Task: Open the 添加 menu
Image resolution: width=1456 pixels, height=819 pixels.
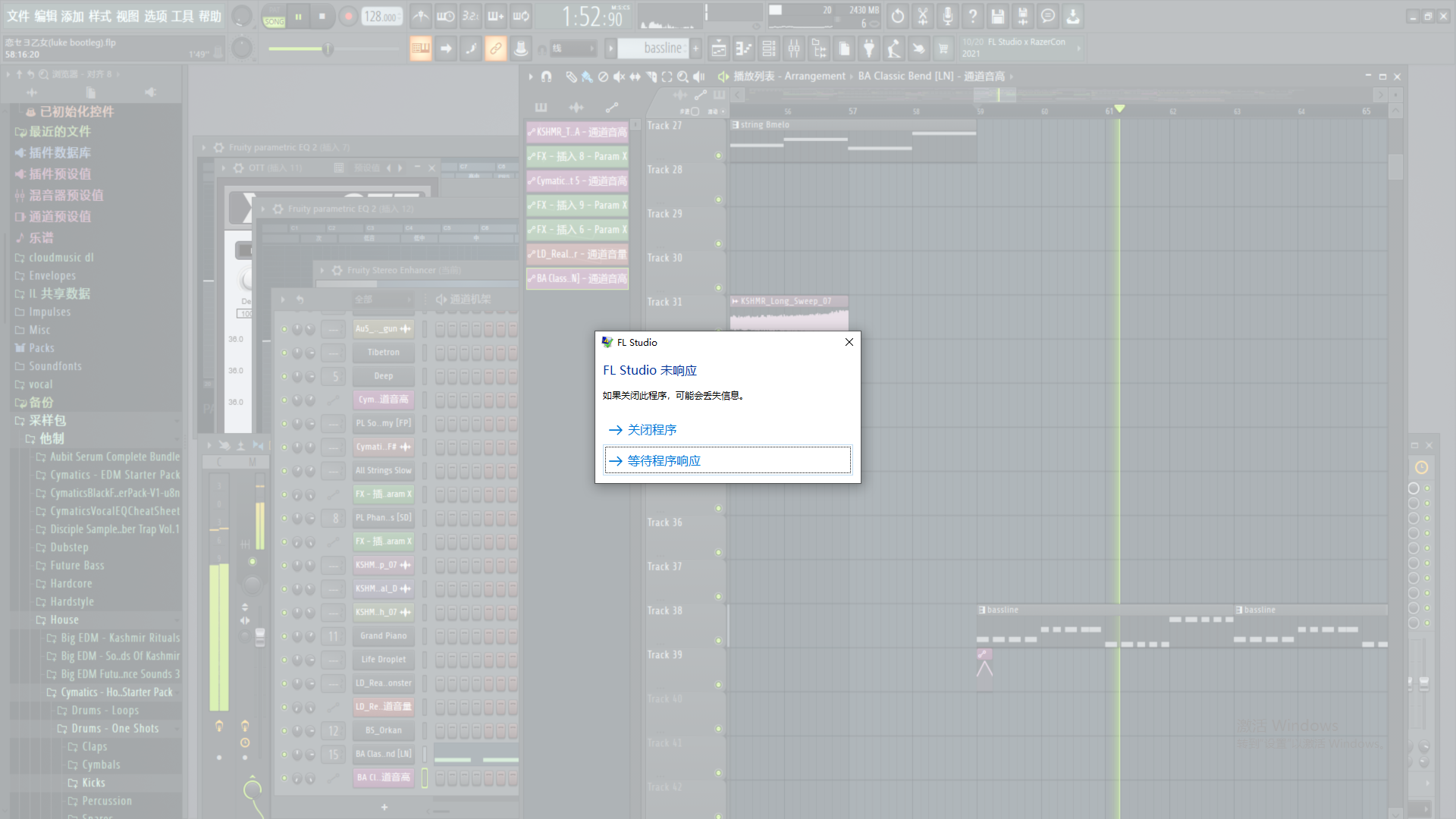Action: [73, 16]
